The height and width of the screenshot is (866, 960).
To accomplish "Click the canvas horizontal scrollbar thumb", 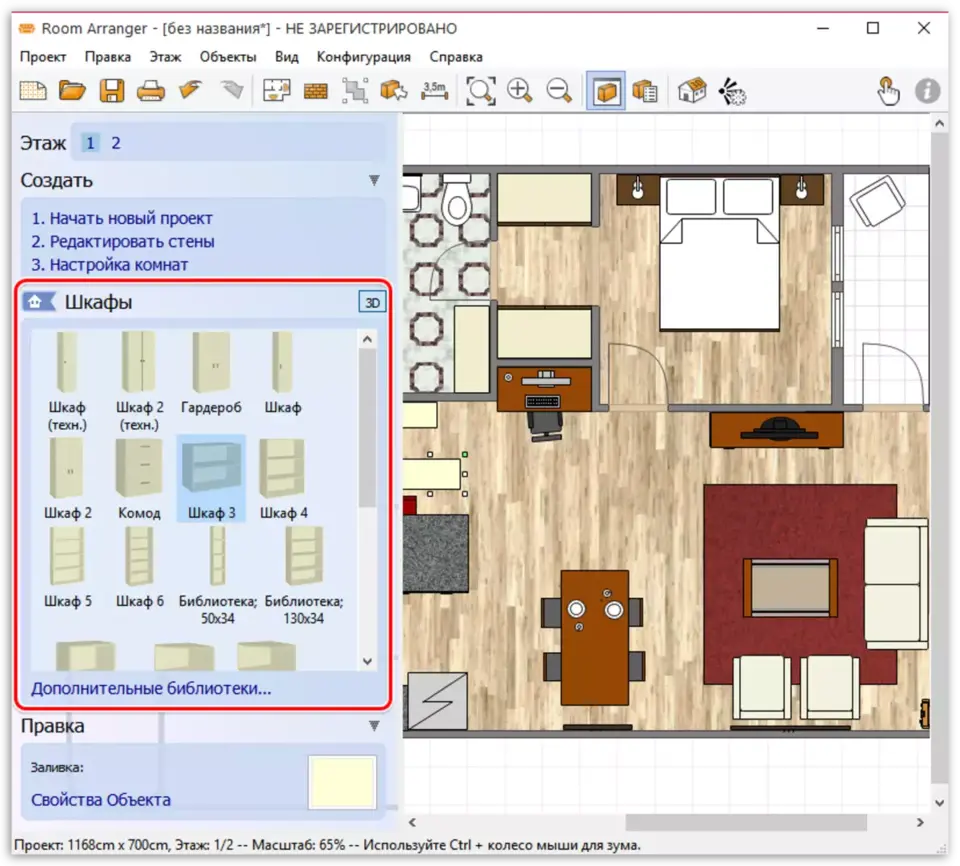I will point(746,823).
